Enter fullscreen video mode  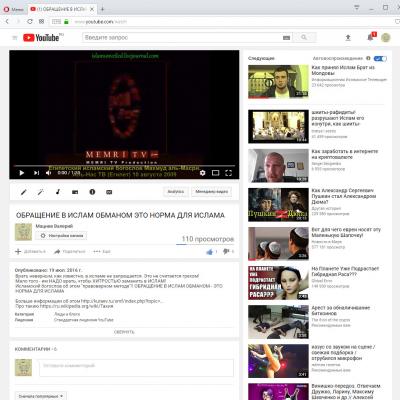tap(228, 173)
